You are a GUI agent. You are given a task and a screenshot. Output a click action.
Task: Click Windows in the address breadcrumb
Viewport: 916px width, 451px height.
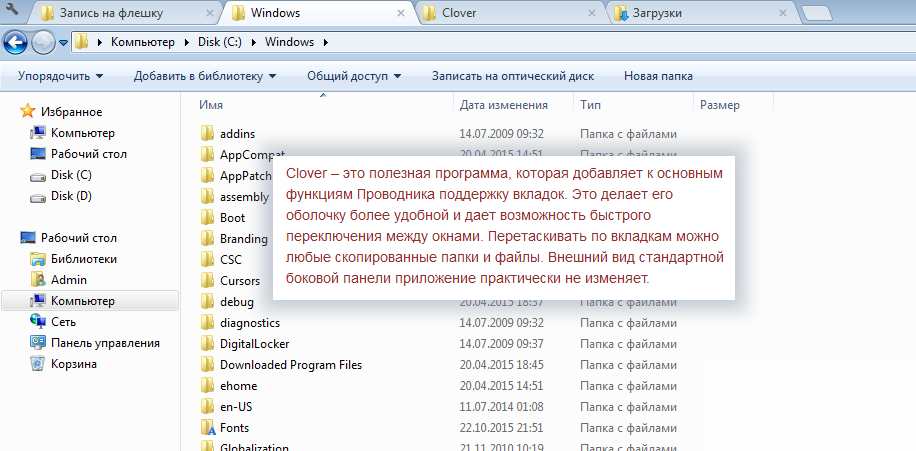(289, 42)
